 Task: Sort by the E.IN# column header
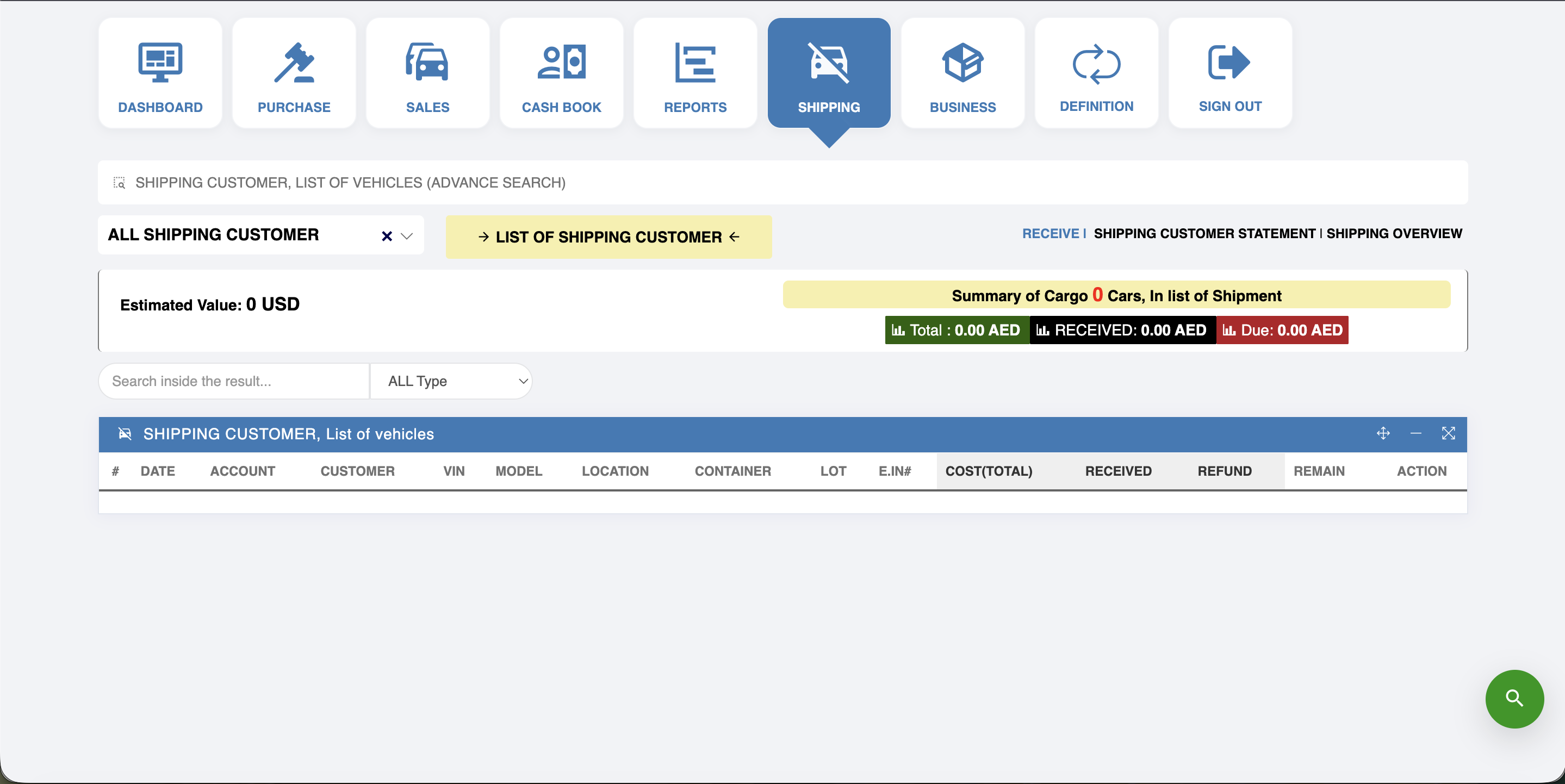tap(895, 471)
